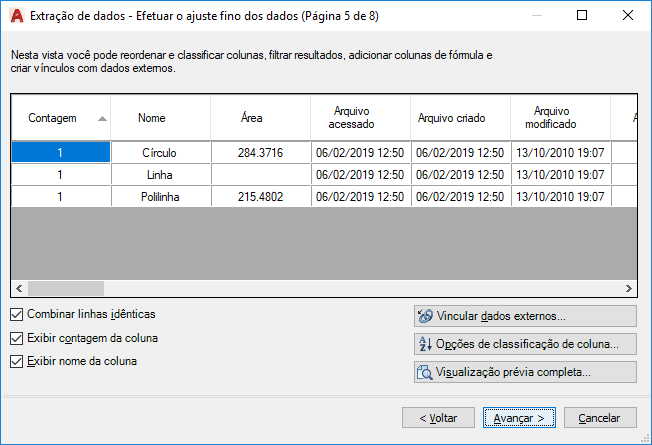Click the Área column header
The height and width of the screenshot is (445, 652).
(x=252, y=118)
